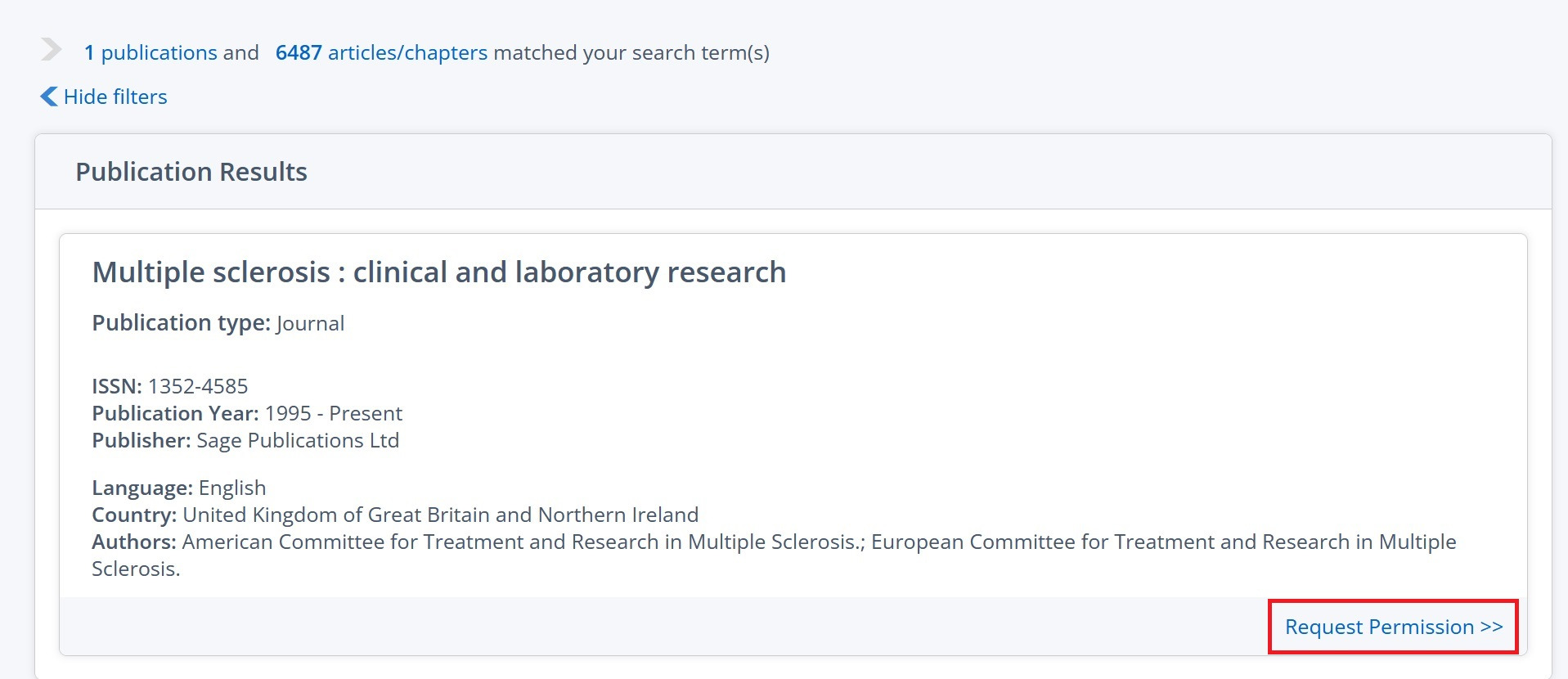This screenshot has height=679, width=1568.
Task: Click the word 'and' between the result counts
Action: pos(240,53)
